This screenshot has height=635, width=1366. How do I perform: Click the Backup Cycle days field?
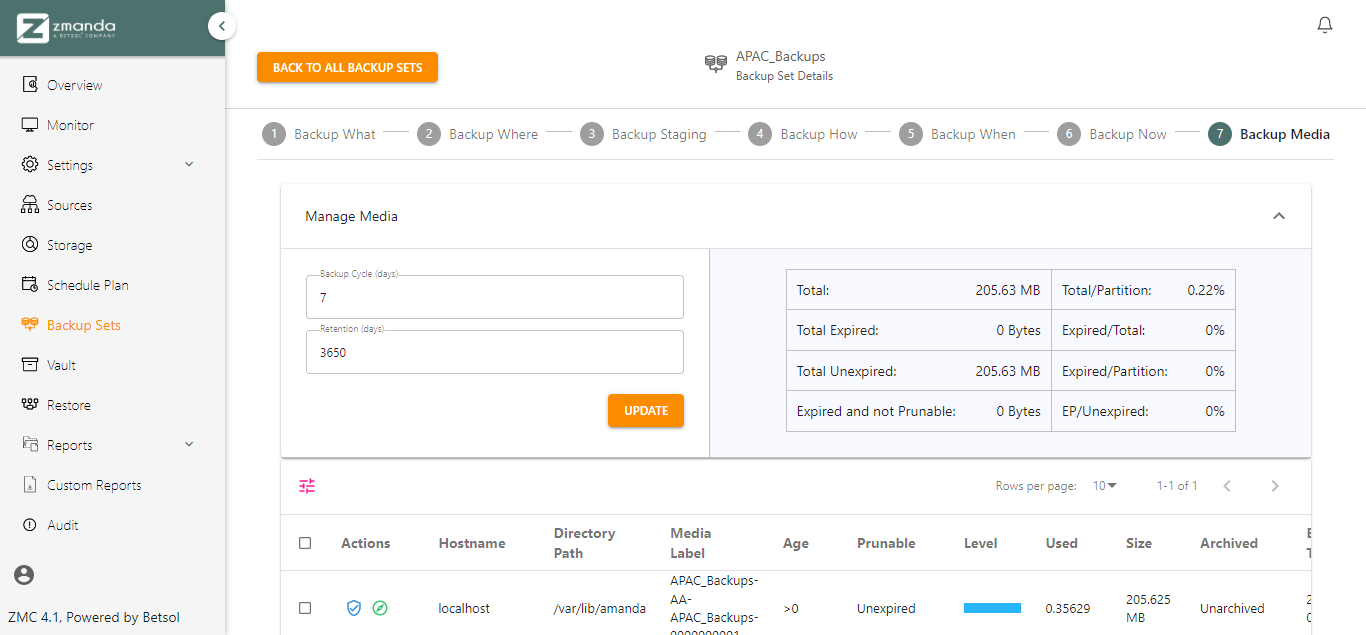click(495, 297)
